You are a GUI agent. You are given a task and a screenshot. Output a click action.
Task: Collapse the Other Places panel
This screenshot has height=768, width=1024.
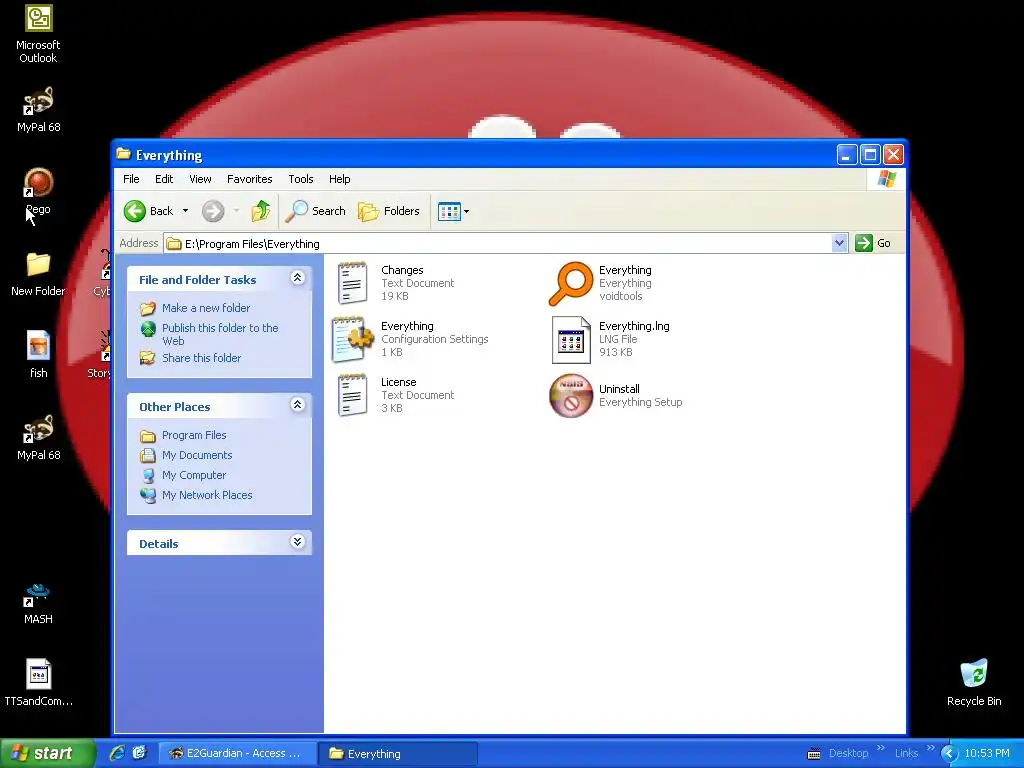point(297,405)
